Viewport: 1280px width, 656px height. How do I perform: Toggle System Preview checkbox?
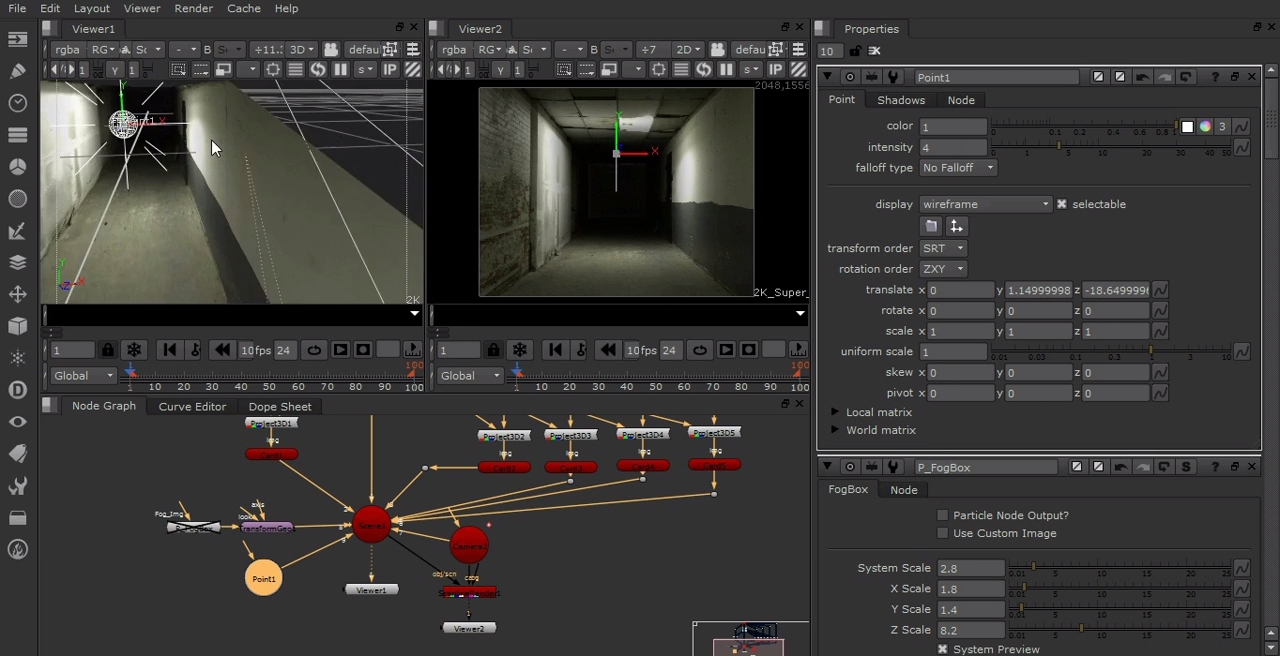[x=943, y=649]
